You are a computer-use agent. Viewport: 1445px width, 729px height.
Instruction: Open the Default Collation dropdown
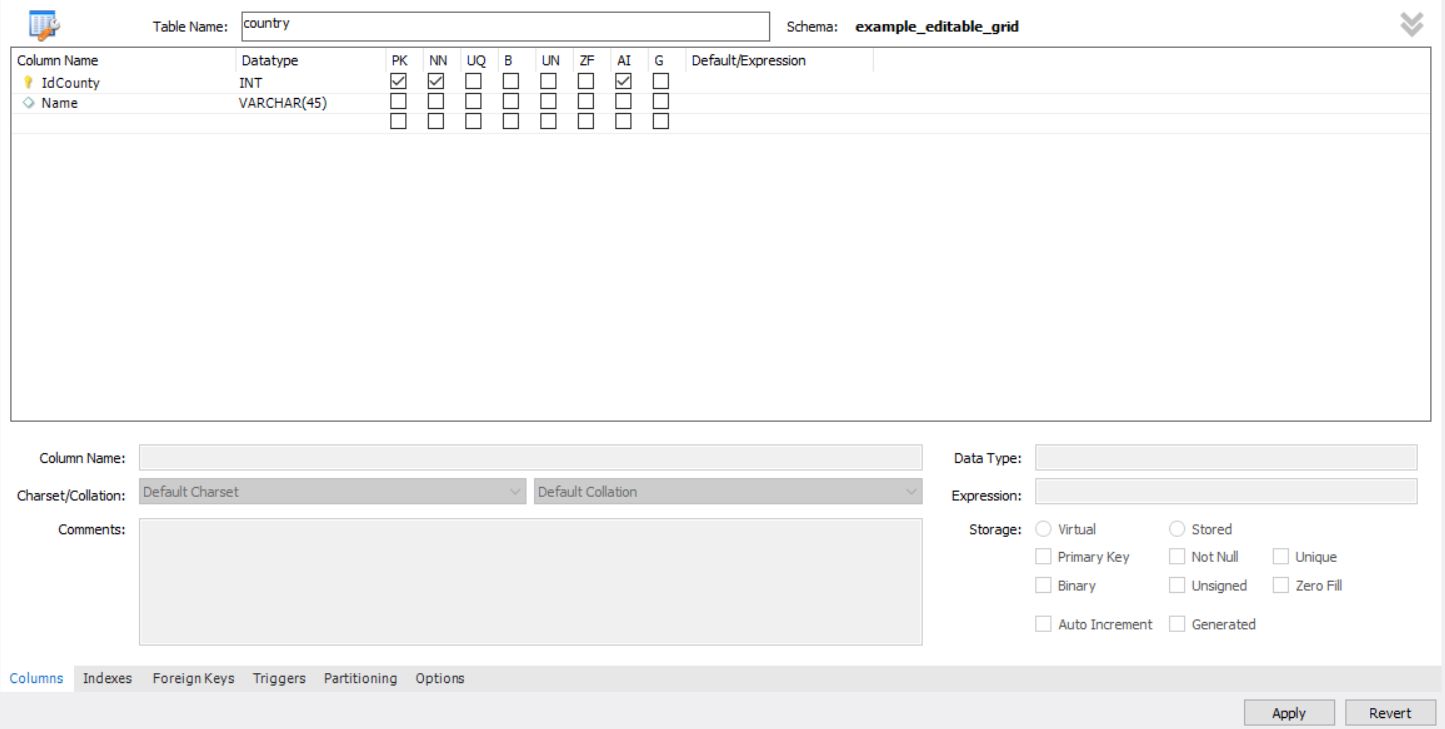pyautogui.click(x=727, y=491)
